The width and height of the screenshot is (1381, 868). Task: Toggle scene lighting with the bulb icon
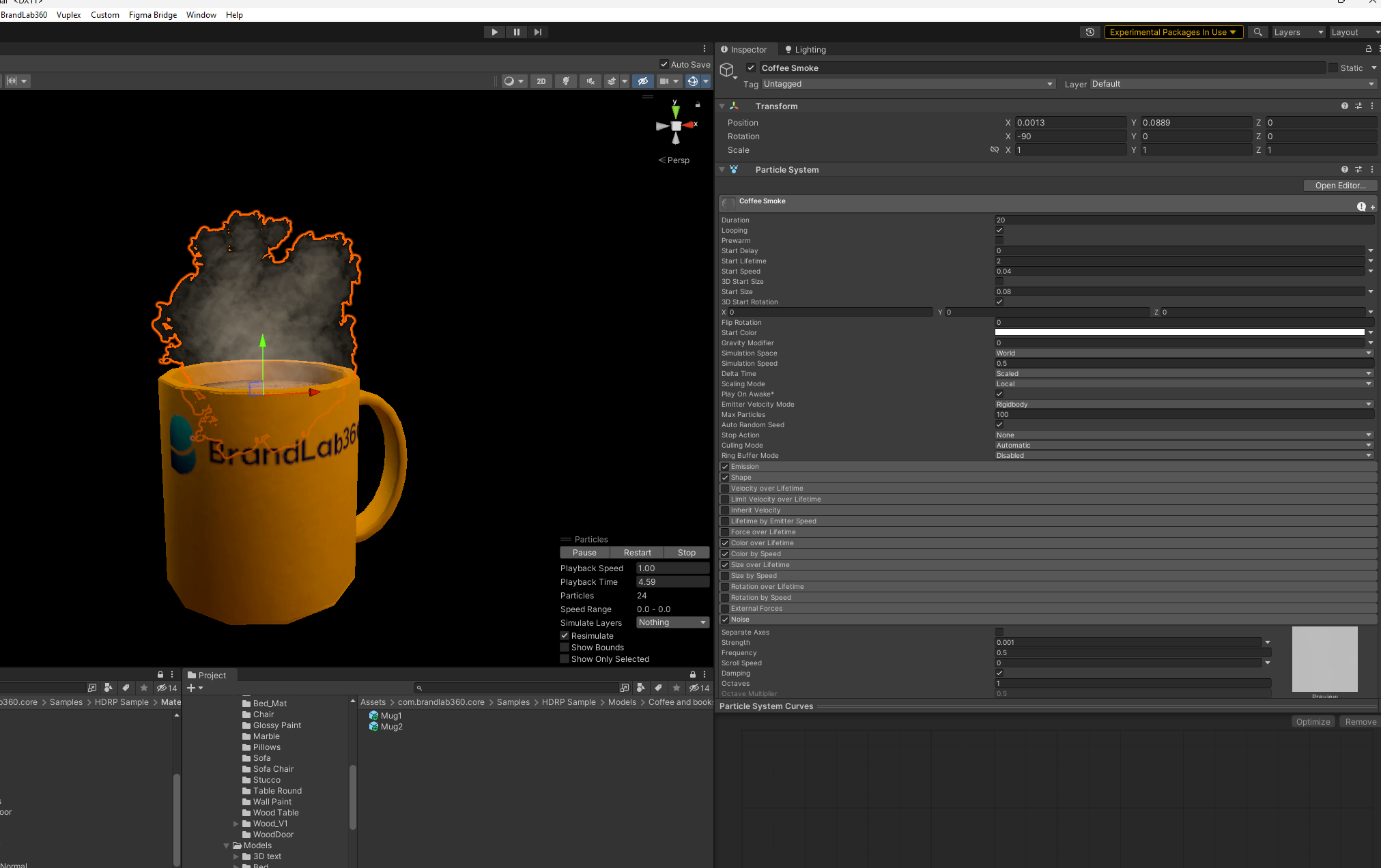pos(566,81)
